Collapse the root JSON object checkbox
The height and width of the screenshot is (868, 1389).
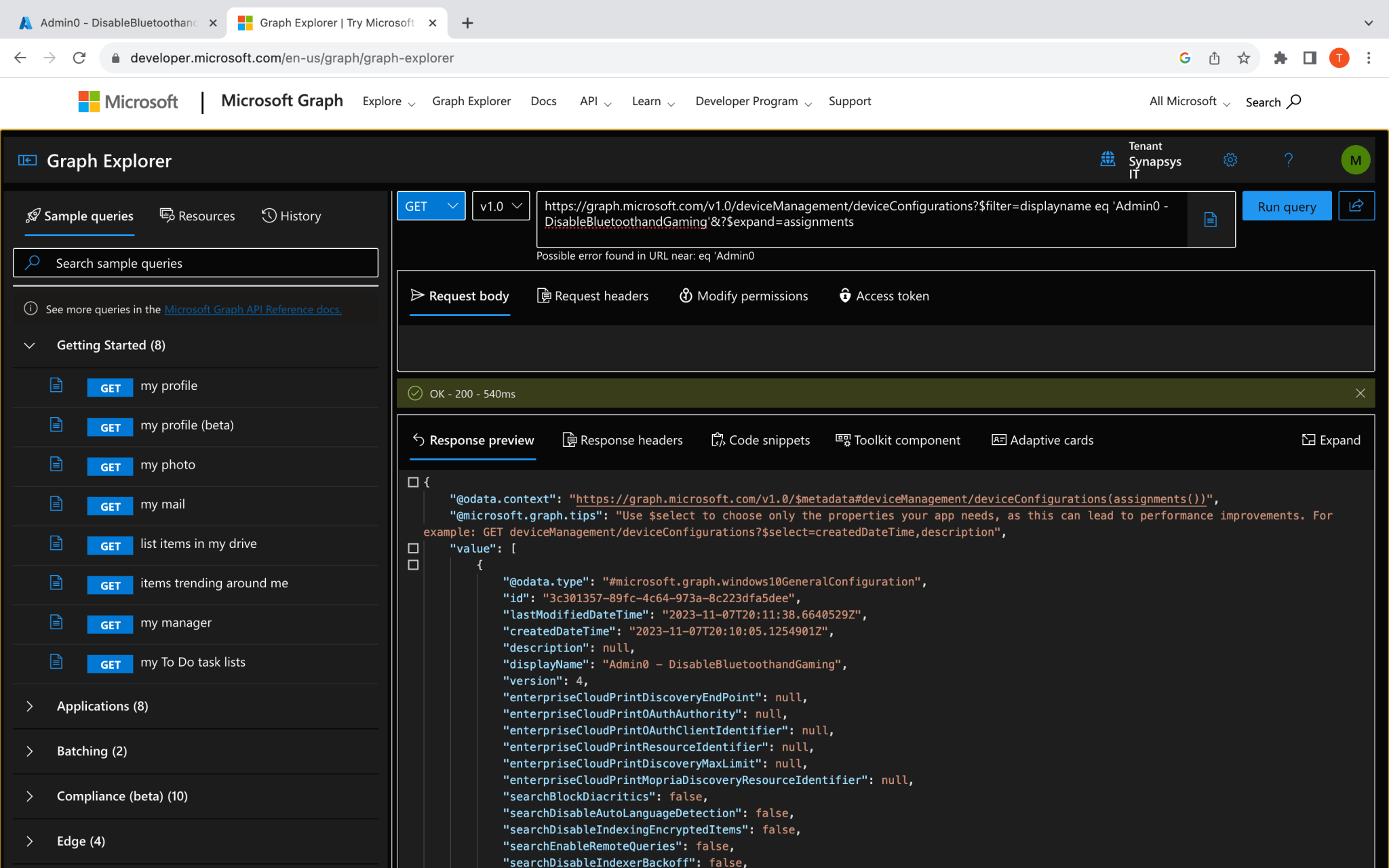(x=413, y=482)
